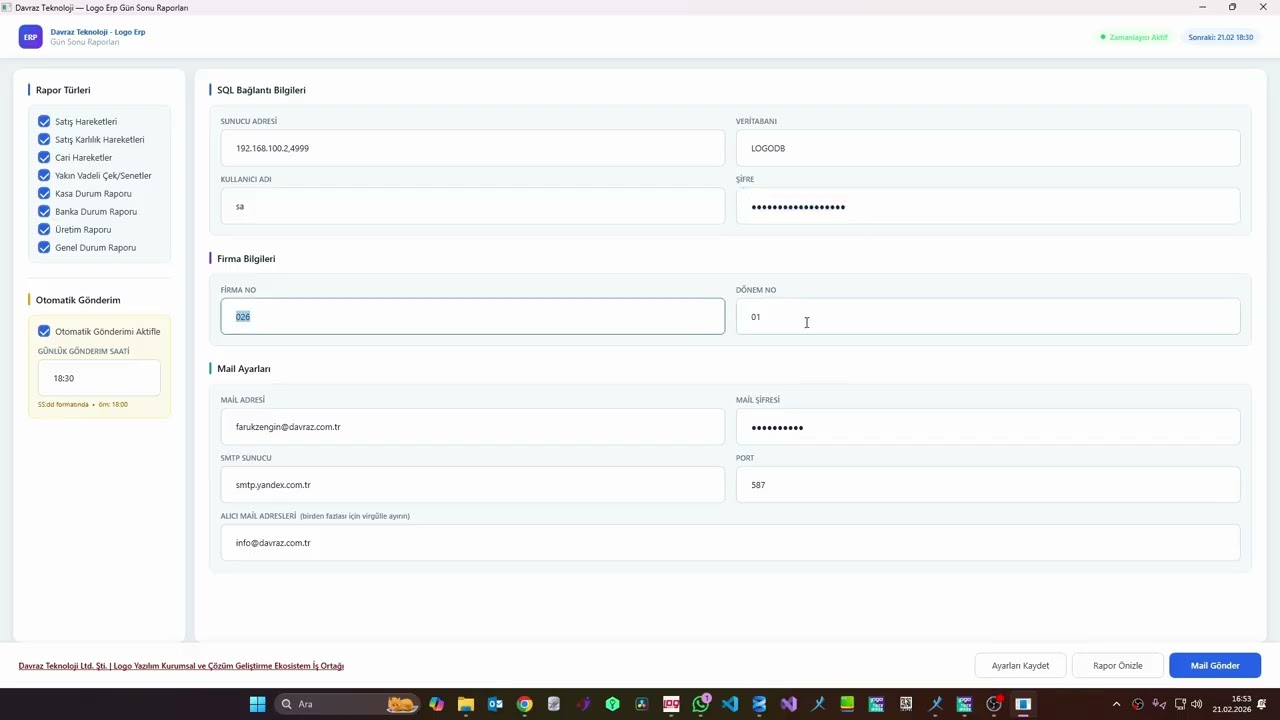The height and width of the screenshot is (720, 1280).
Task: Click the SQL Bağlantı Bilgileri section heading
Action: pos(261,90)
